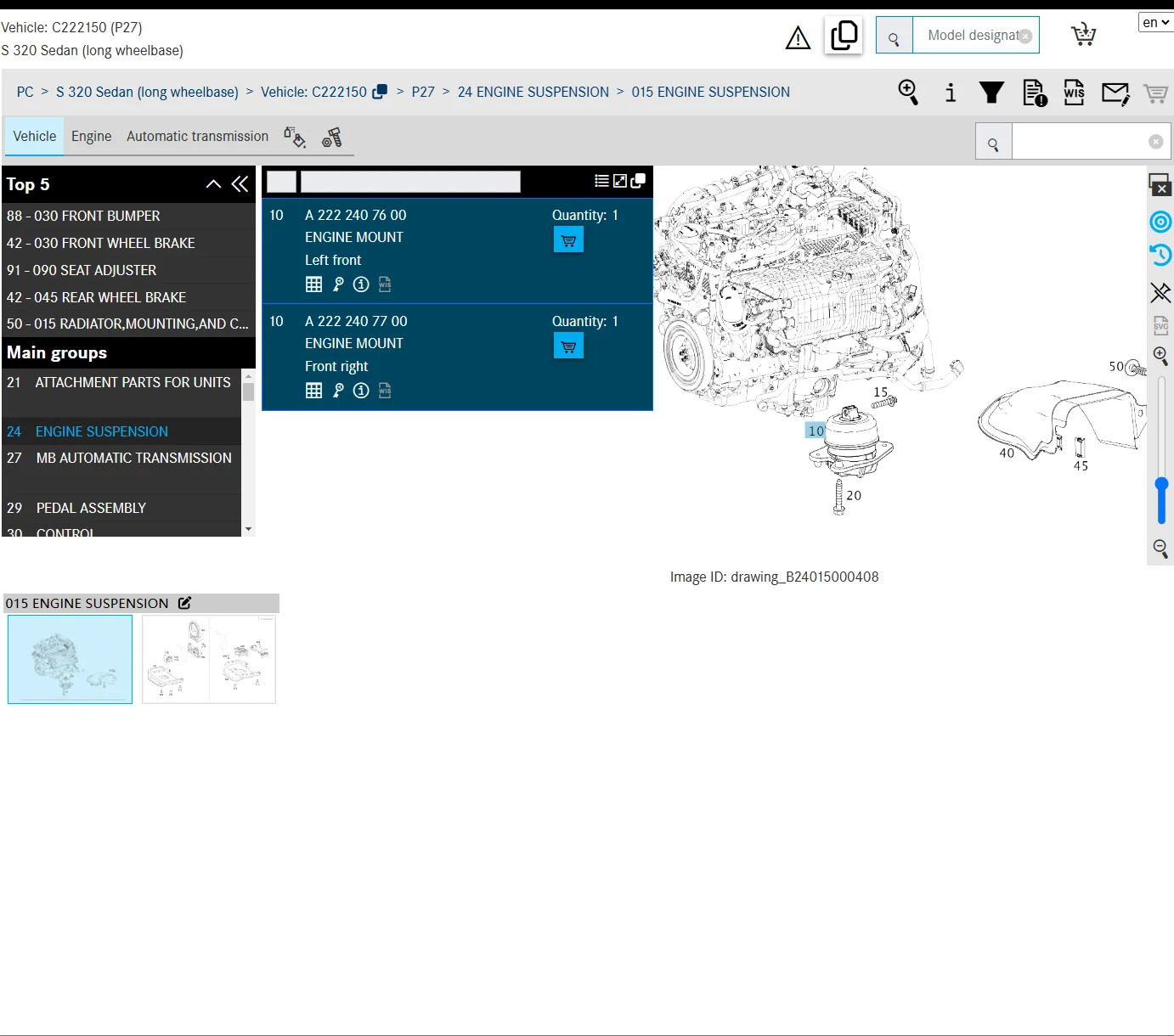This screenshot has height=1036, width=1174.
Task: Select 42 - 045 REAR WHEEL BRAKE
Action: tap(129, 297)
